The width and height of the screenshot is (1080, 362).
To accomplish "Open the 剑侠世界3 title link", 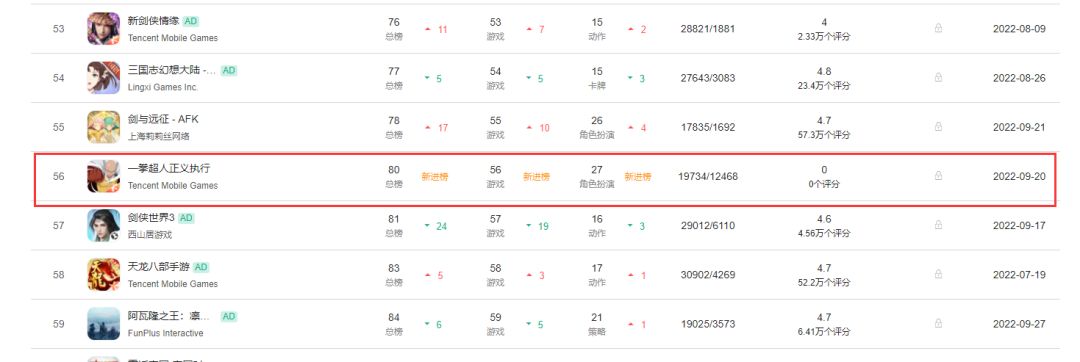I will 152,217.
